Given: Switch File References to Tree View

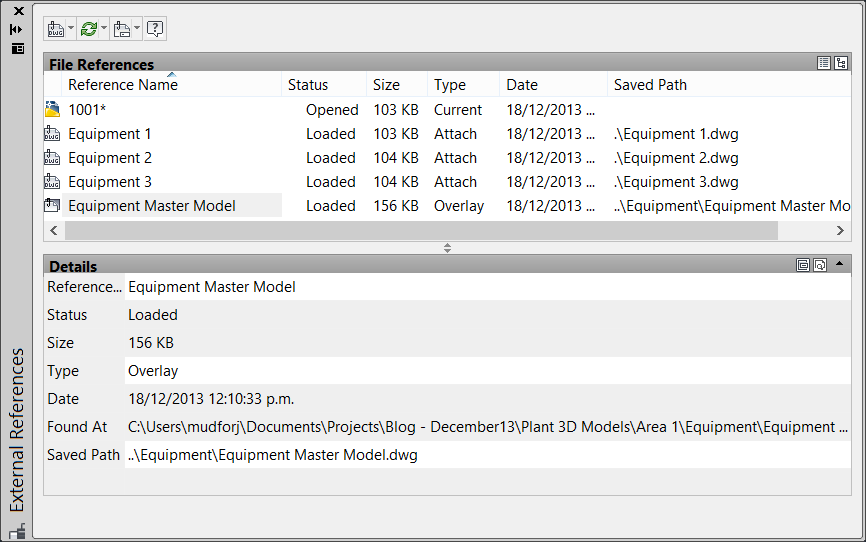Looking at the screenshot, I should point(841,63).
